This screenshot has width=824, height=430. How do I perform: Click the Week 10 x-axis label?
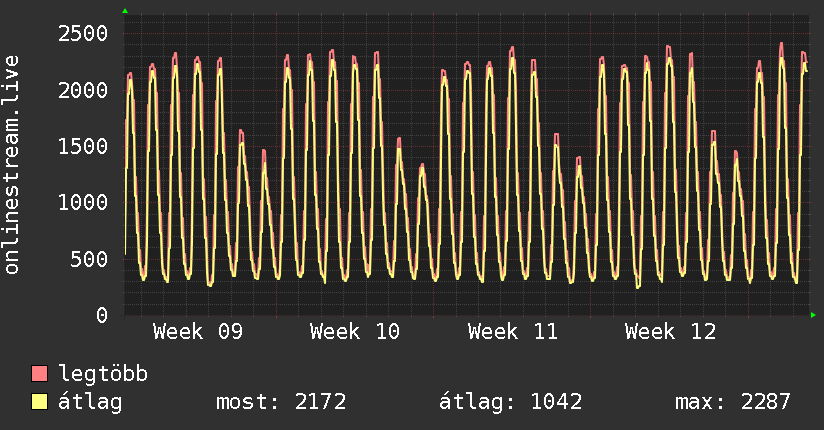pyautogui.click(x=355, y=332)
